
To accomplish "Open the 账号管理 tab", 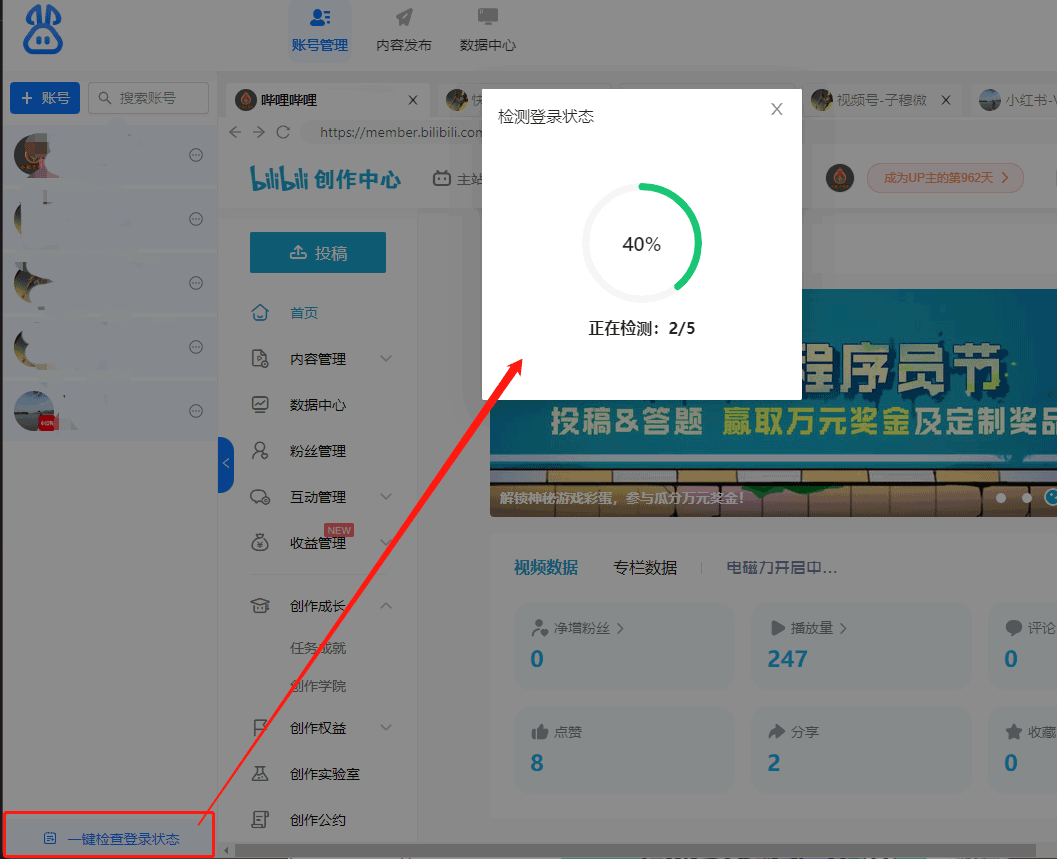I will point(320,31).
